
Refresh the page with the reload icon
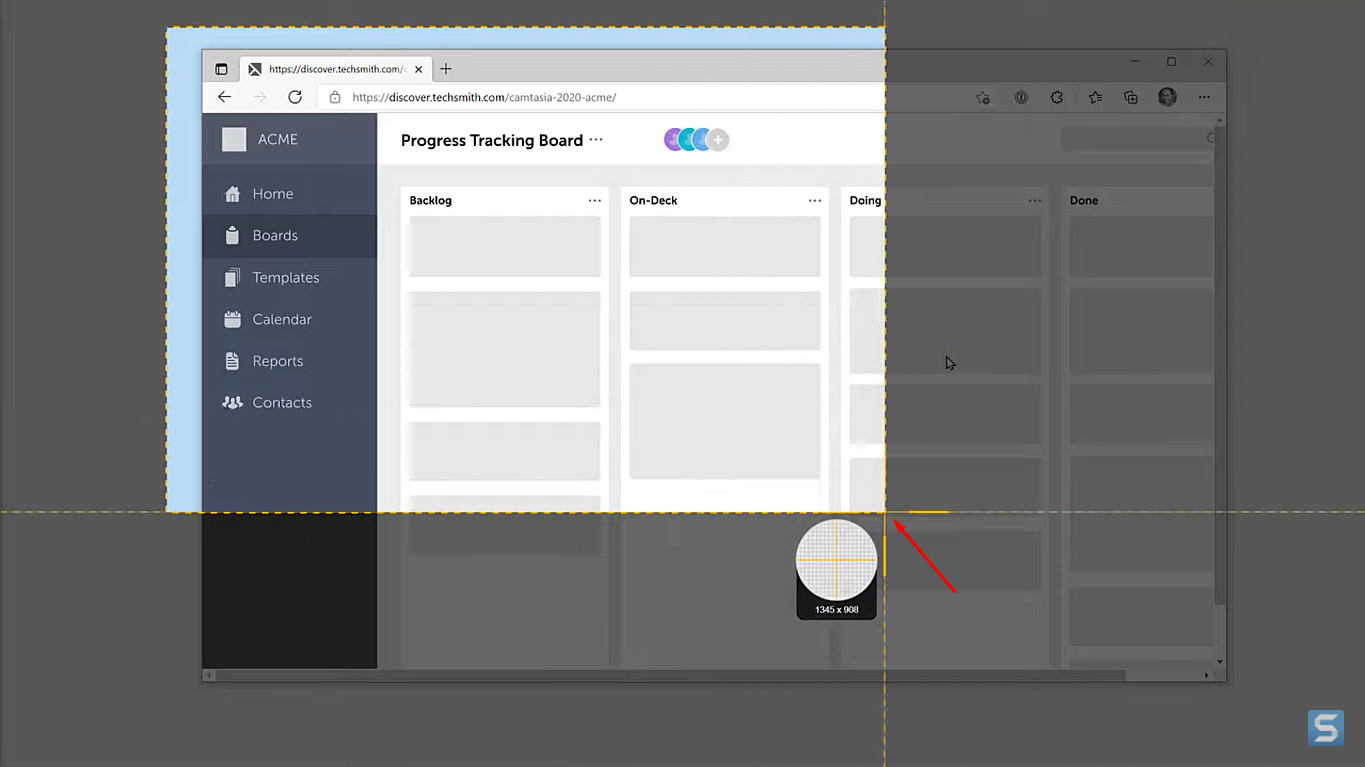(x=295, y=97)
